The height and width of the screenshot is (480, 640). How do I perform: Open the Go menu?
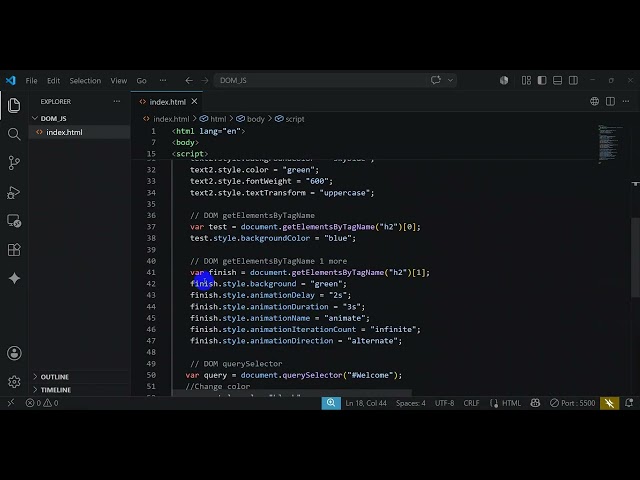pos(141,80)
